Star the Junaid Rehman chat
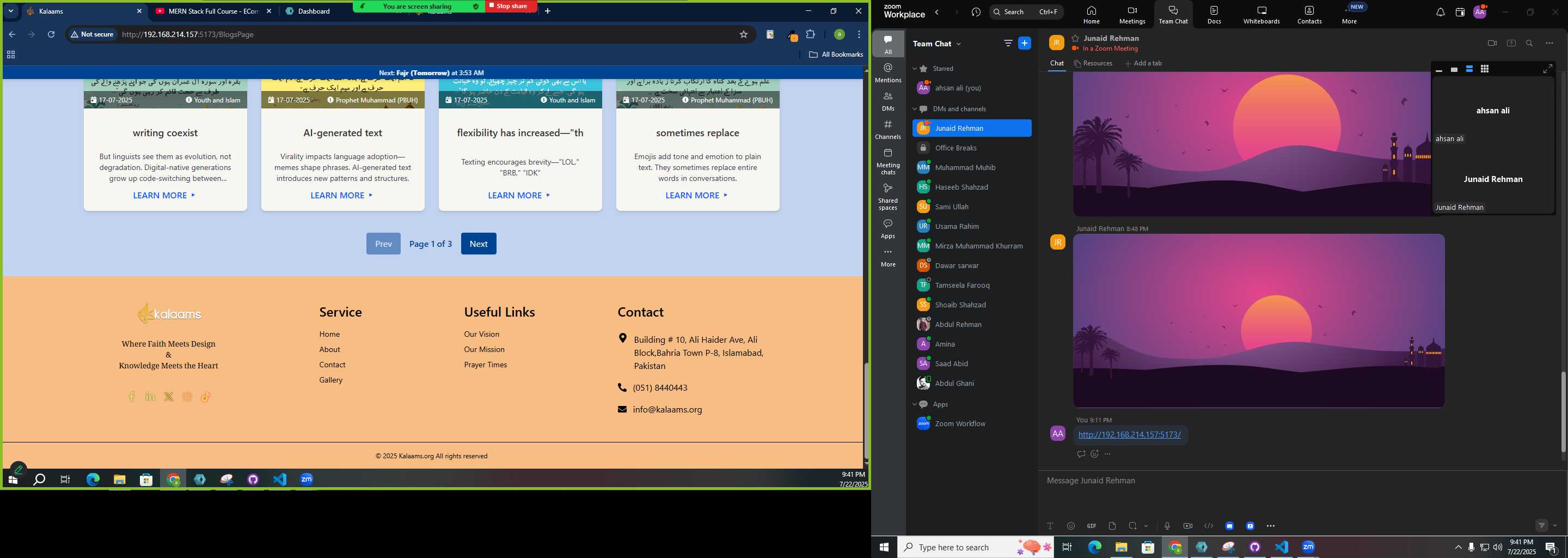Viewport: 1568px width, 558px height. (1076, 38)
